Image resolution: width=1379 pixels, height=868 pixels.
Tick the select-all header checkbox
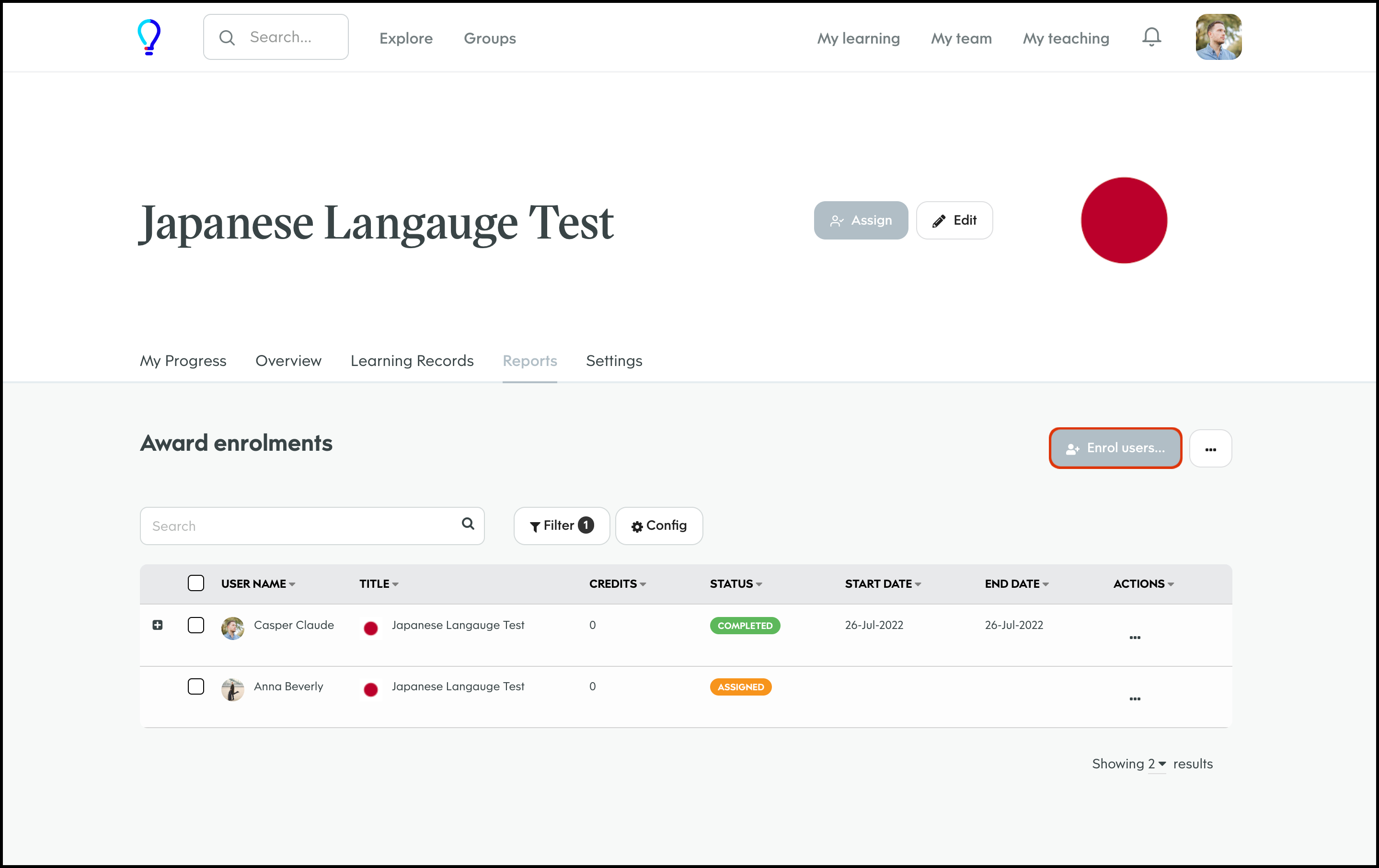coord(196,583)
